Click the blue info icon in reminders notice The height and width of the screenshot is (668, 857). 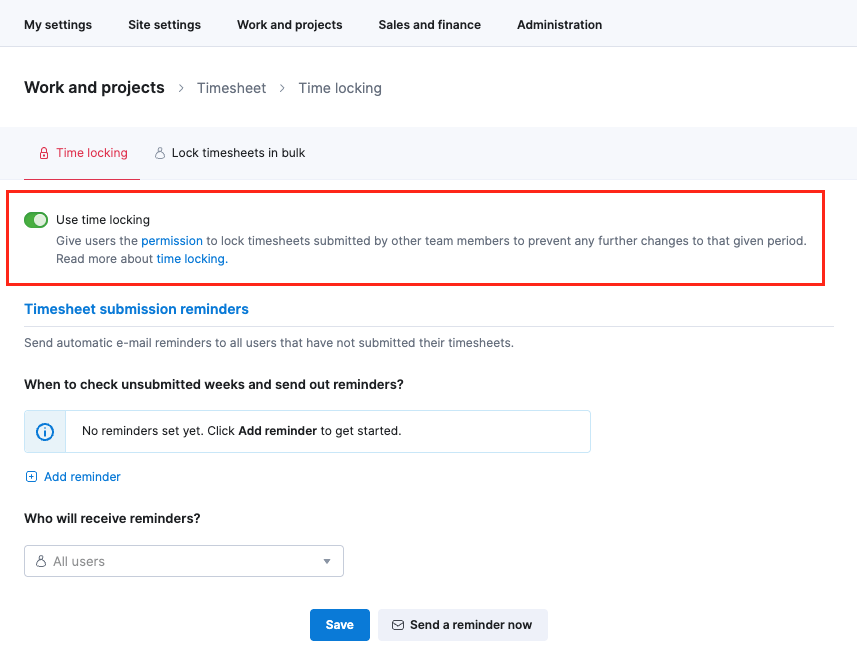coord(45,432)
